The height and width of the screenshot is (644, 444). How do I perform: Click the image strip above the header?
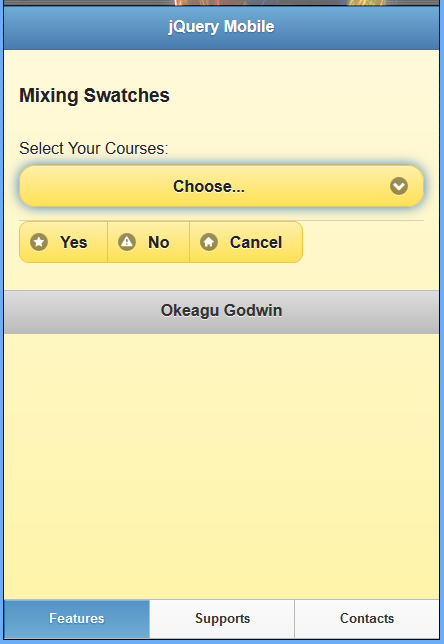click(x=221, y=2)
